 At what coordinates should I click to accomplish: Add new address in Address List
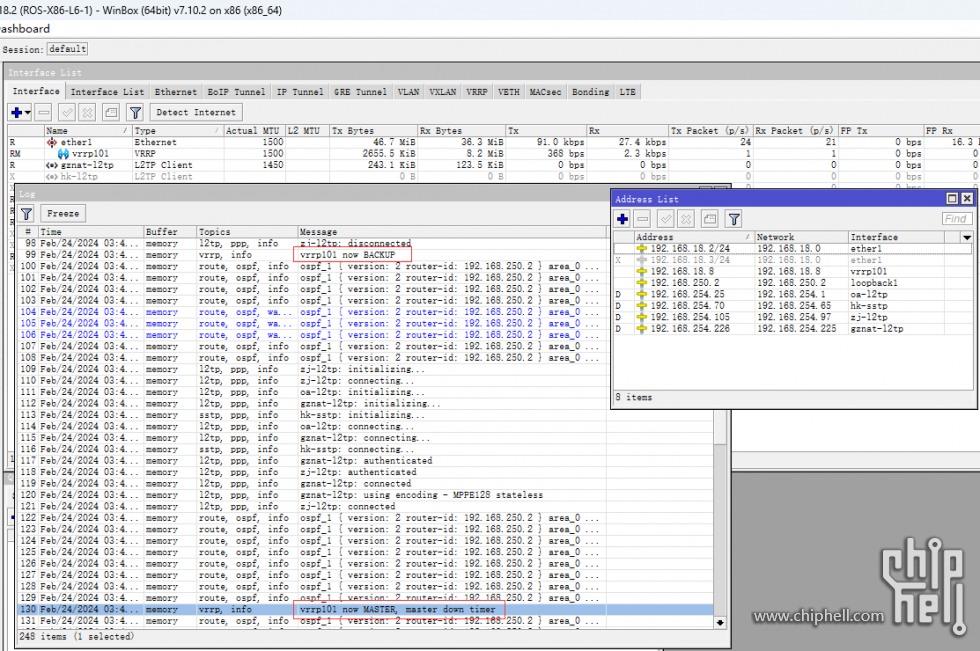pyautogui.click(x=622, y=219)
